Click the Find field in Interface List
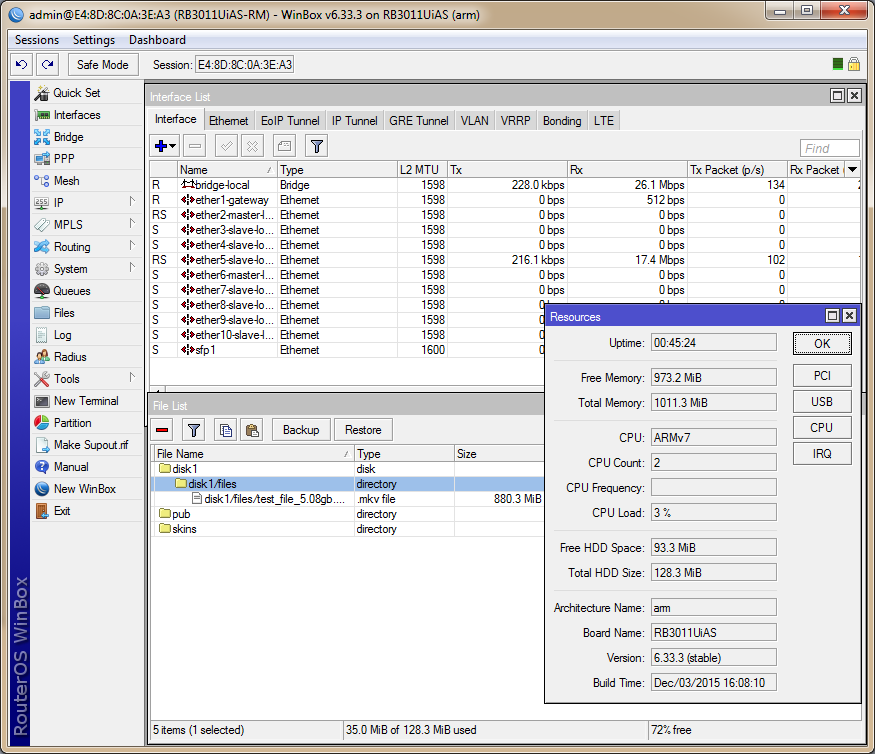The height and width of the screenshot is (754, 875). (x=829, y=148)
